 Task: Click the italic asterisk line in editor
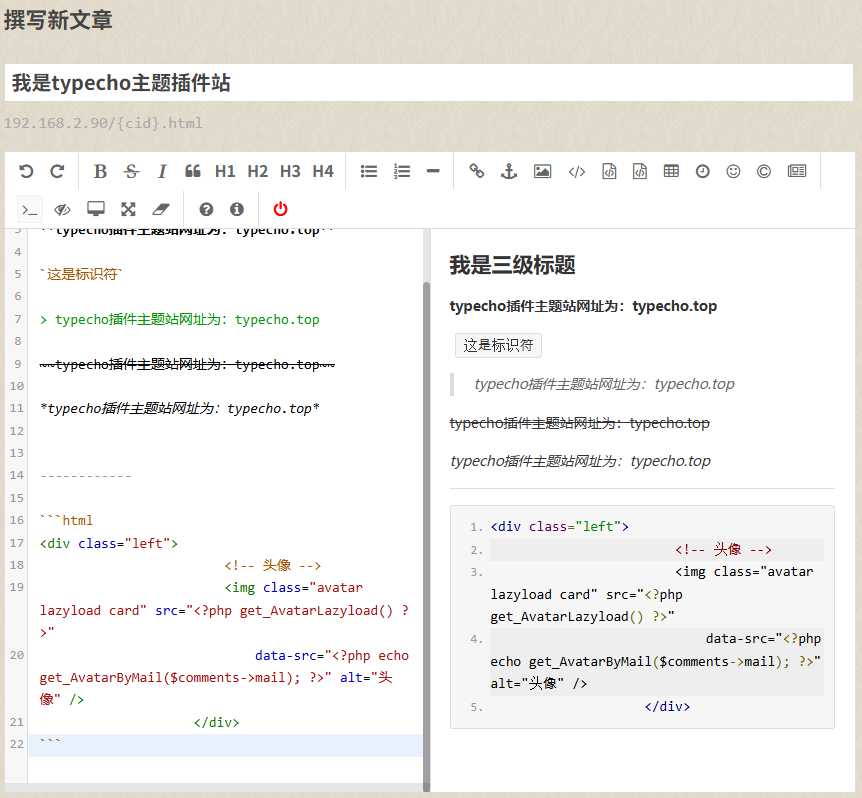[180, 409]
